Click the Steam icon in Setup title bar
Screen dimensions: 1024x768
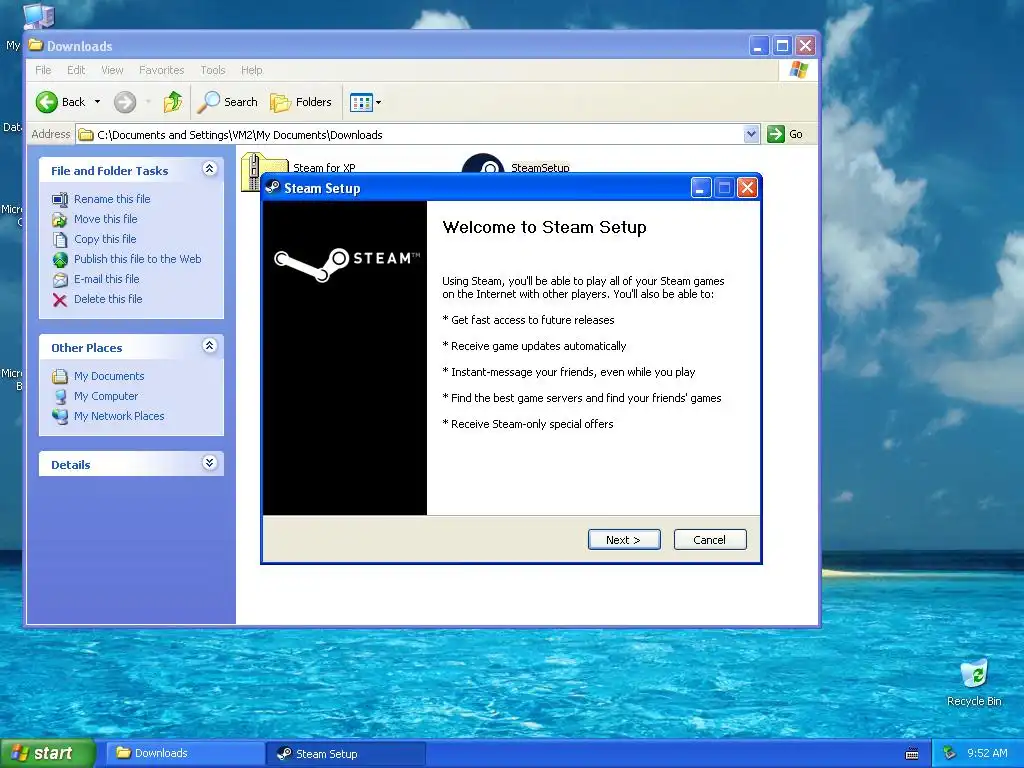click(272, 187)
